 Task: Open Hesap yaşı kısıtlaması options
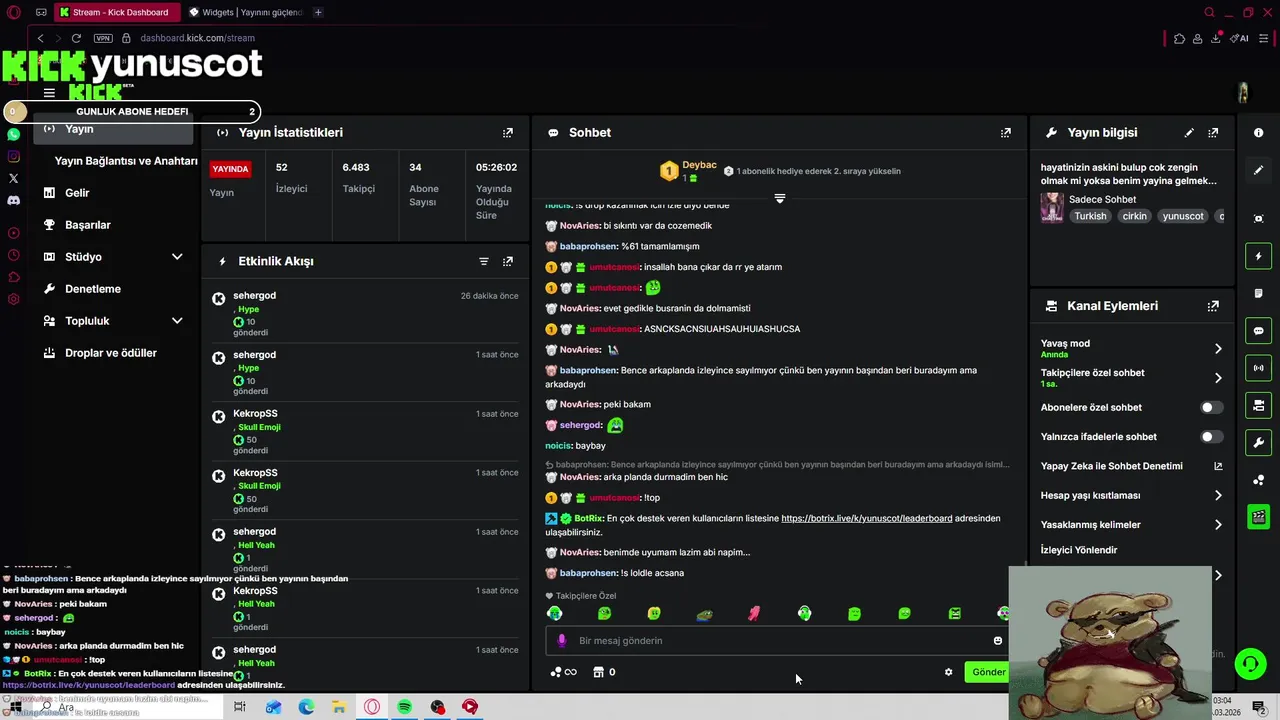(x=1131, y=495)
